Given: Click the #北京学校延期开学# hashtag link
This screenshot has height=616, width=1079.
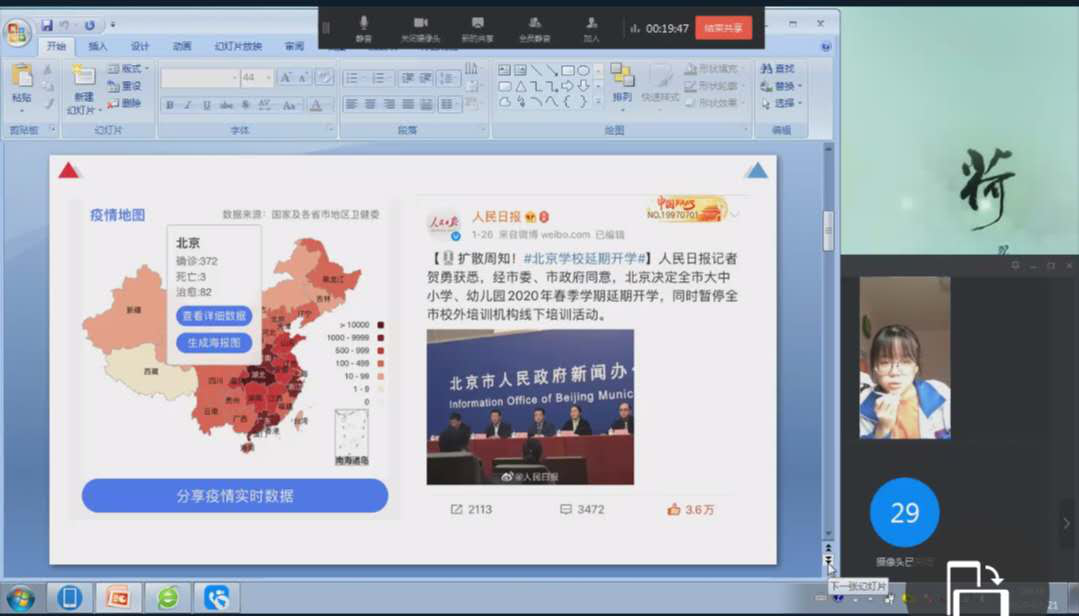Looking at the screenshot, I should 585,259.
